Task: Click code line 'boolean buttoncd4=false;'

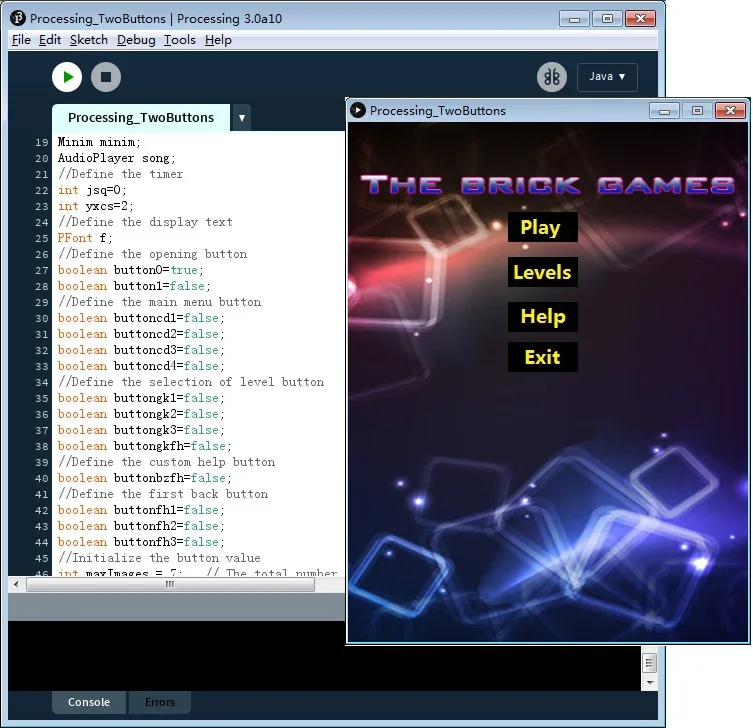Action: (x=141, y=366)
